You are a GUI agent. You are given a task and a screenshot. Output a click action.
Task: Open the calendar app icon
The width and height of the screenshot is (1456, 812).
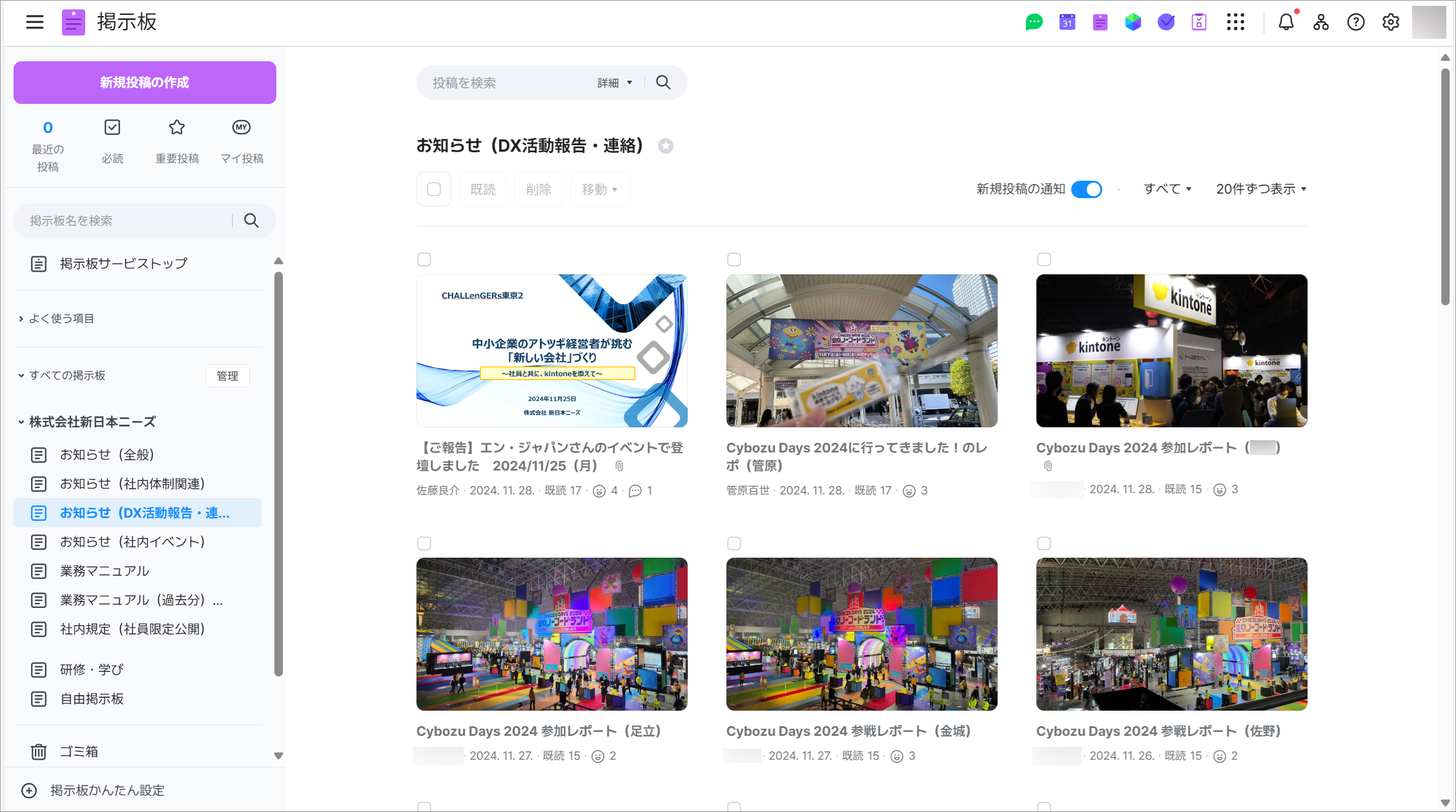tap(1067, 22)
